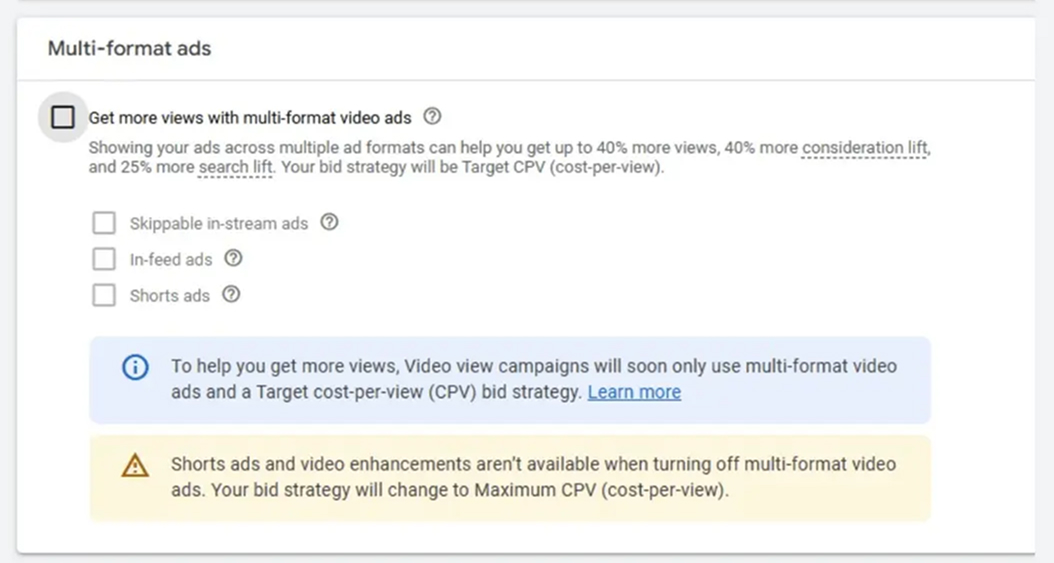Viewport: 1054px width, 563px height.
Task: Follow the Learn more link
Action: coord(634,392)
